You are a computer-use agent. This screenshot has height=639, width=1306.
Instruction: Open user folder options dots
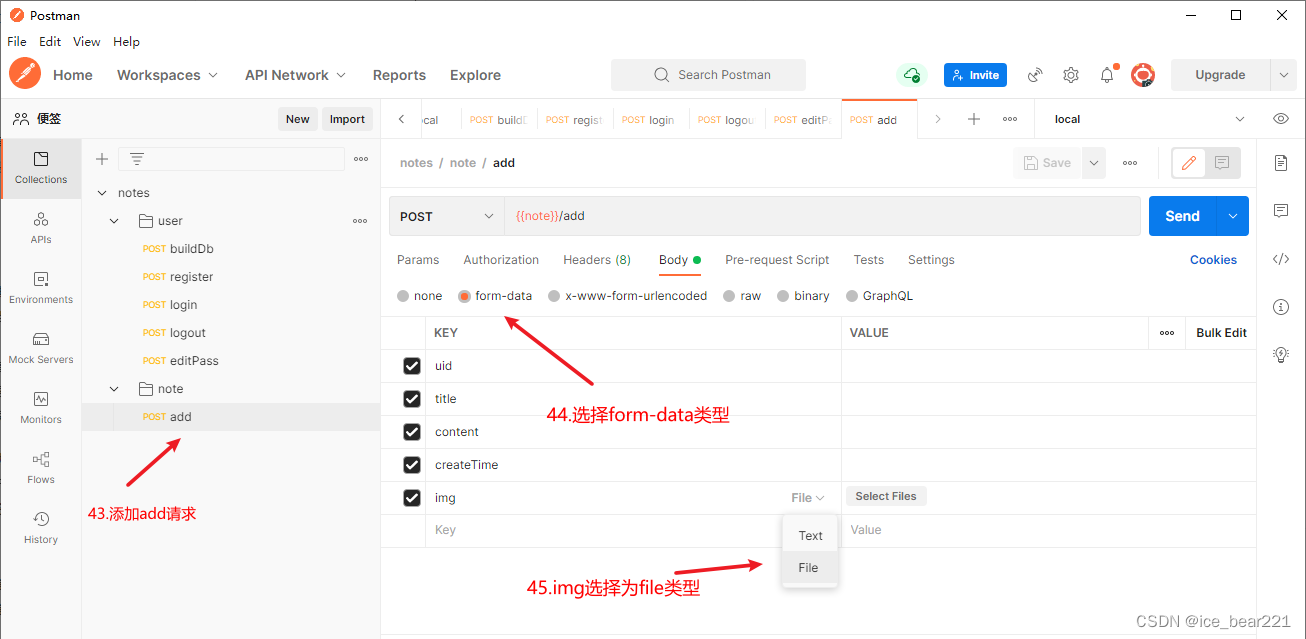(360, 221)
